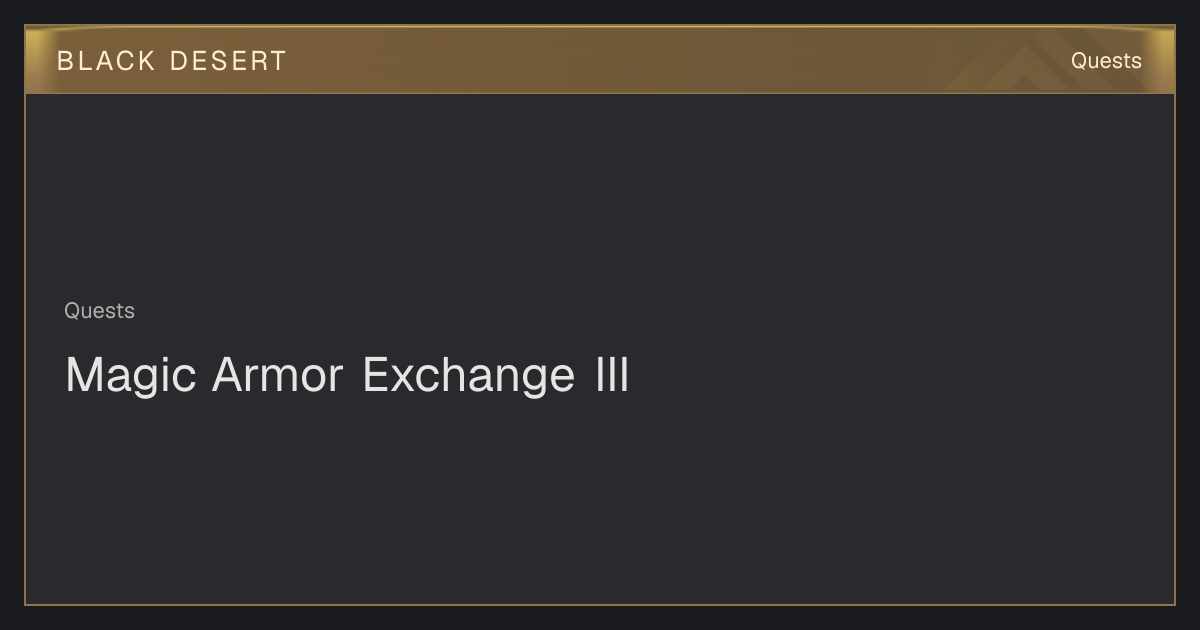1200x630 pixels.
Task: Click the III numeral ending the title
Action: pos(607,376)
